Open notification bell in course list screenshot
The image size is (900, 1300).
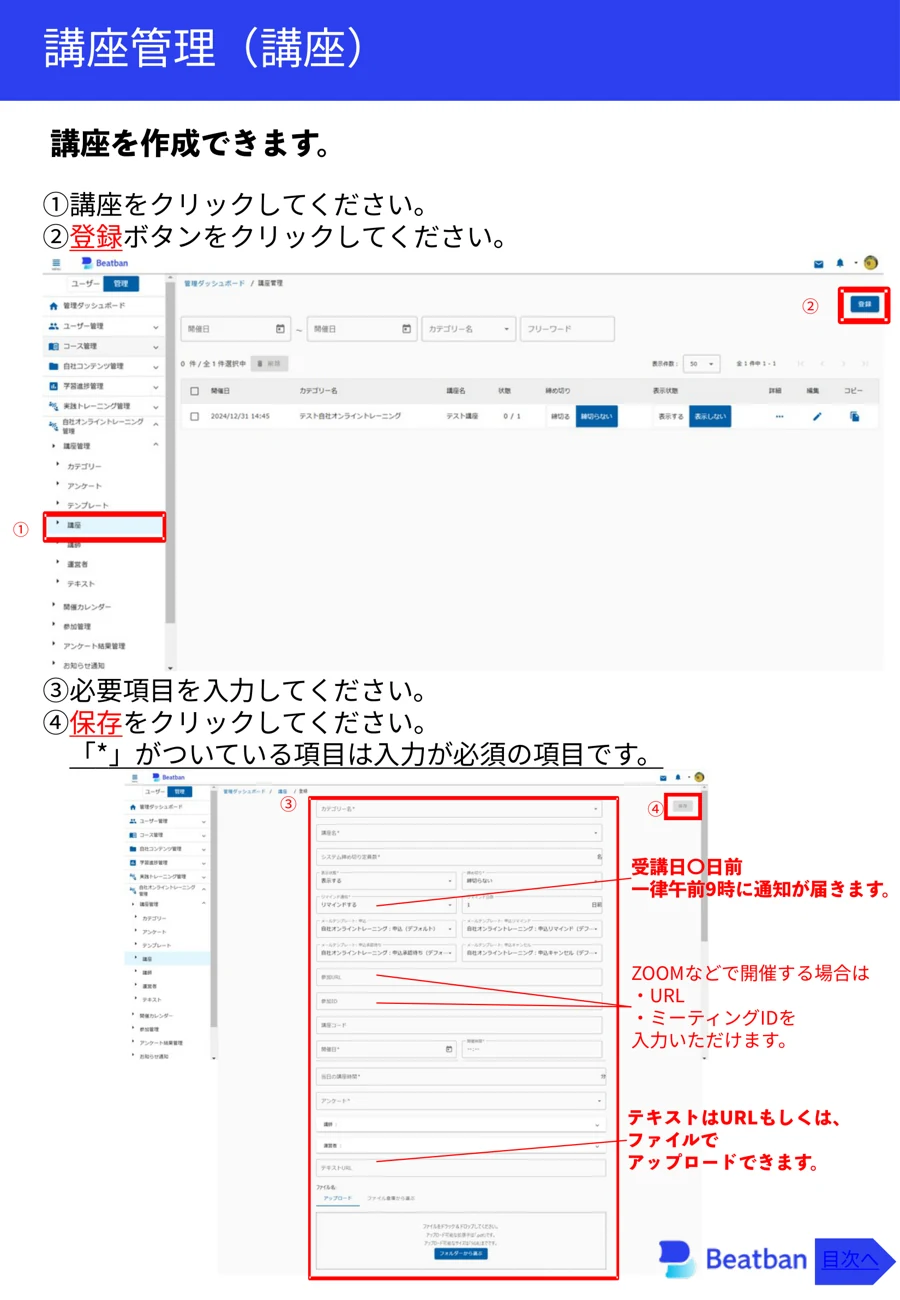pos(841,263)
